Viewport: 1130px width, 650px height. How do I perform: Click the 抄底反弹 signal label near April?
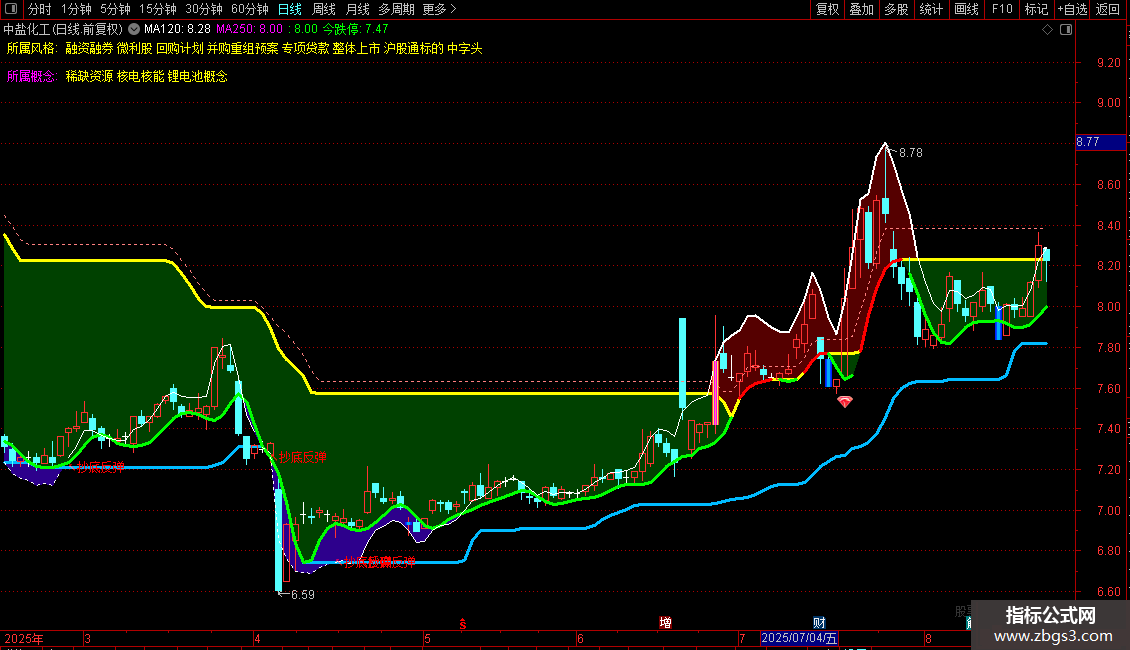click(x=303, y=457)
